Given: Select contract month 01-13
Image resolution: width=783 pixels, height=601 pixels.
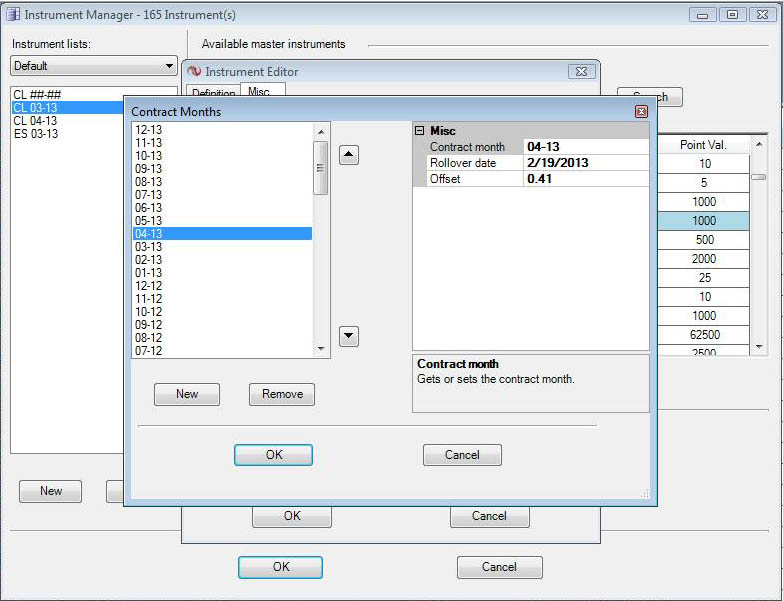Looking at the screenshot, I should tap(223, 273).
